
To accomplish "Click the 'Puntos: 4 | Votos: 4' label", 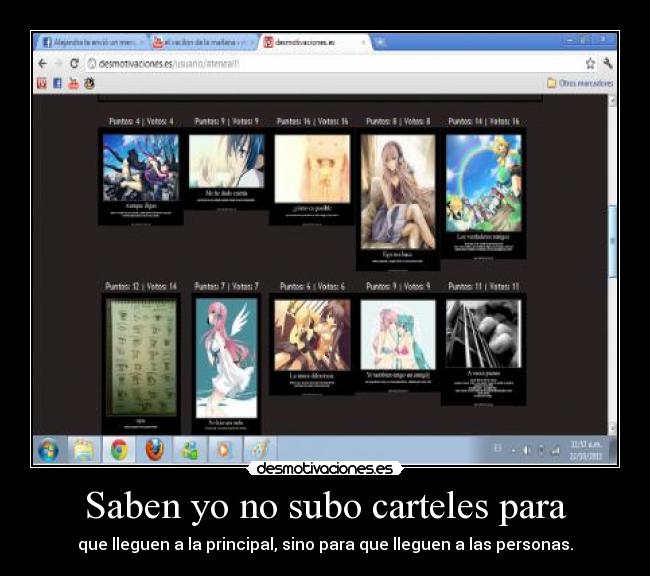I will click(x=141, y=121).
